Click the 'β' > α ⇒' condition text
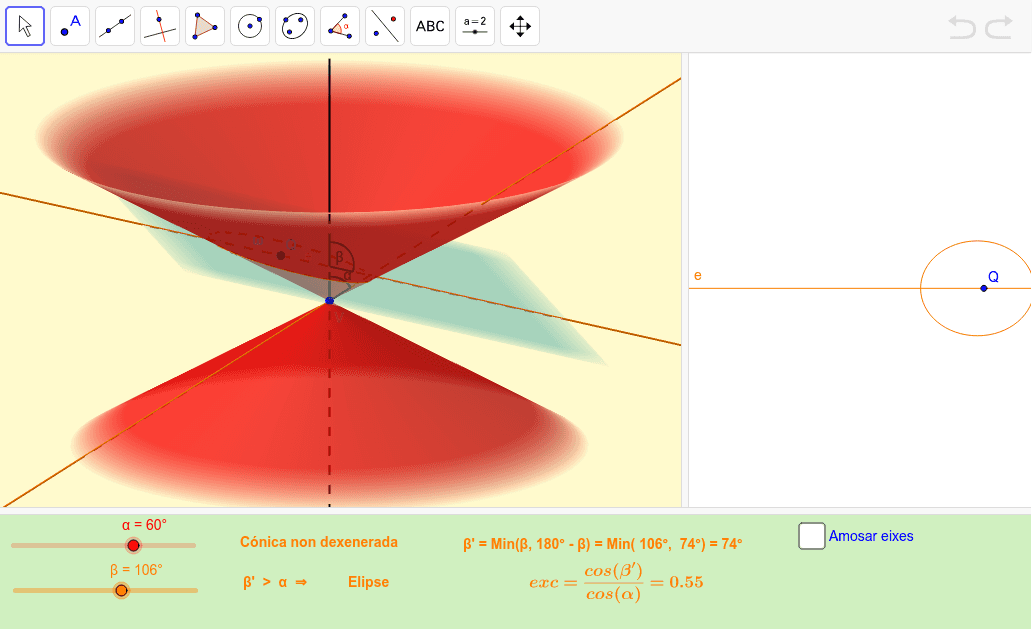The width and height of the screenshot is (1033, 631). click(275, 582)
